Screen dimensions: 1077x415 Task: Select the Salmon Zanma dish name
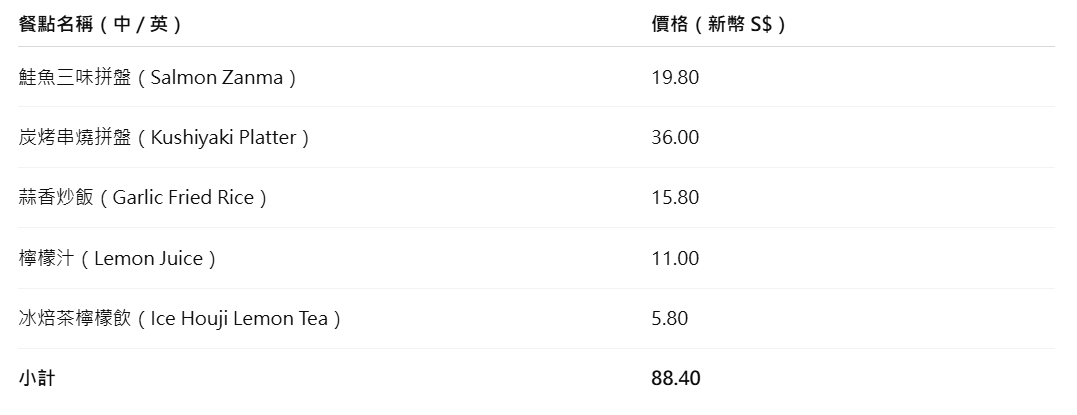[216, 77]
